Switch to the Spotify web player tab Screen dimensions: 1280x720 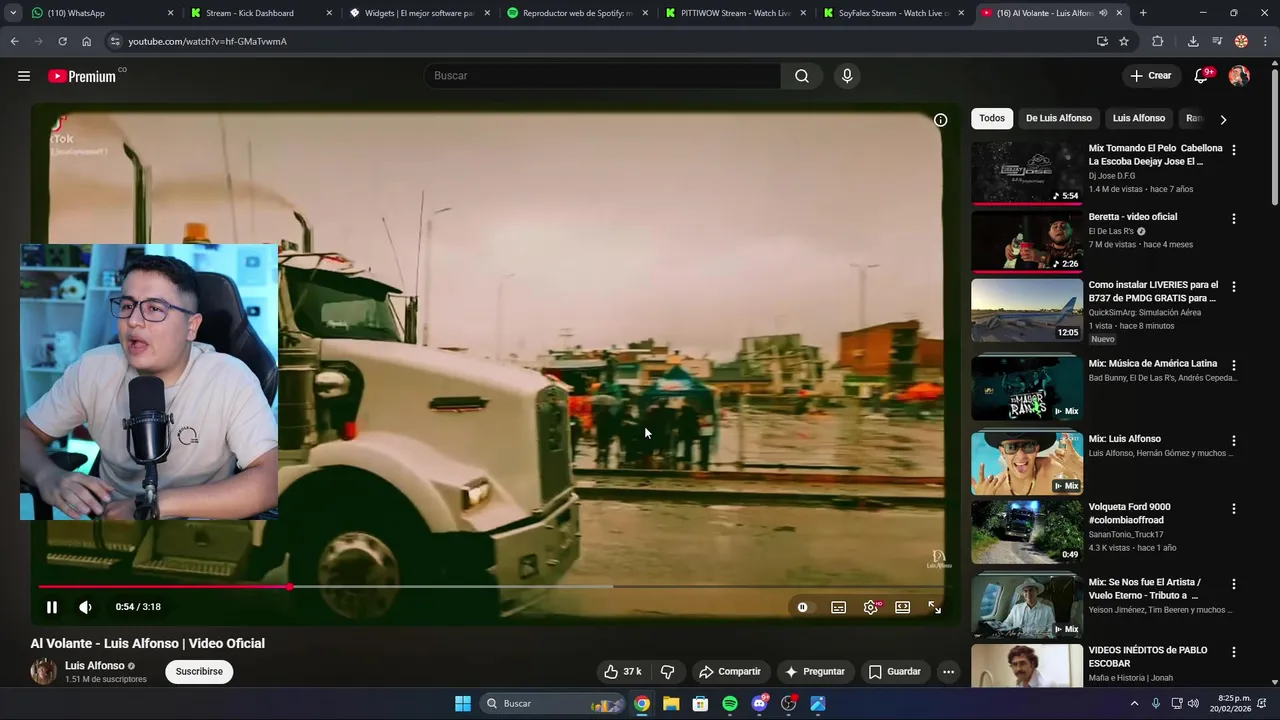[x=577, y=13]
